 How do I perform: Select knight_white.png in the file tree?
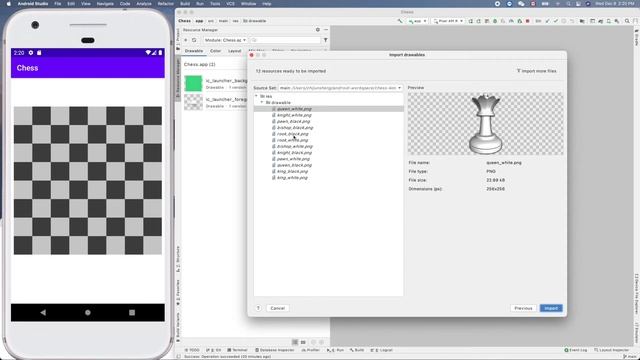[294, 115]
